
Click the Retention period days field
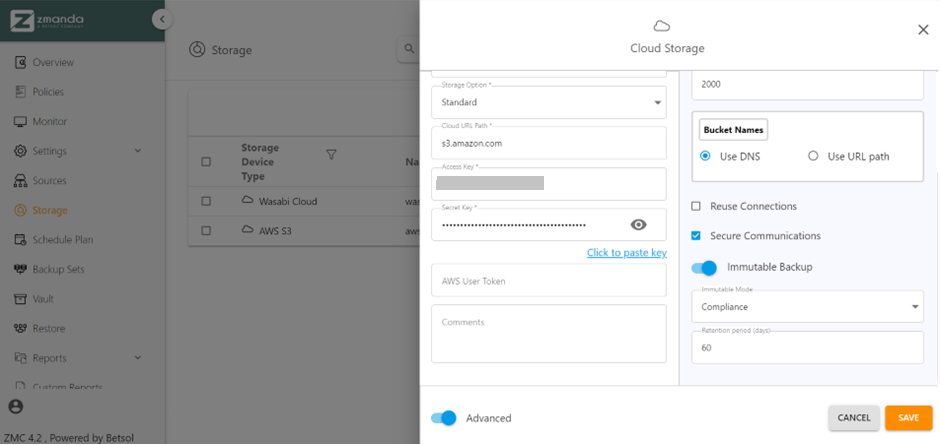pos(808,347)
